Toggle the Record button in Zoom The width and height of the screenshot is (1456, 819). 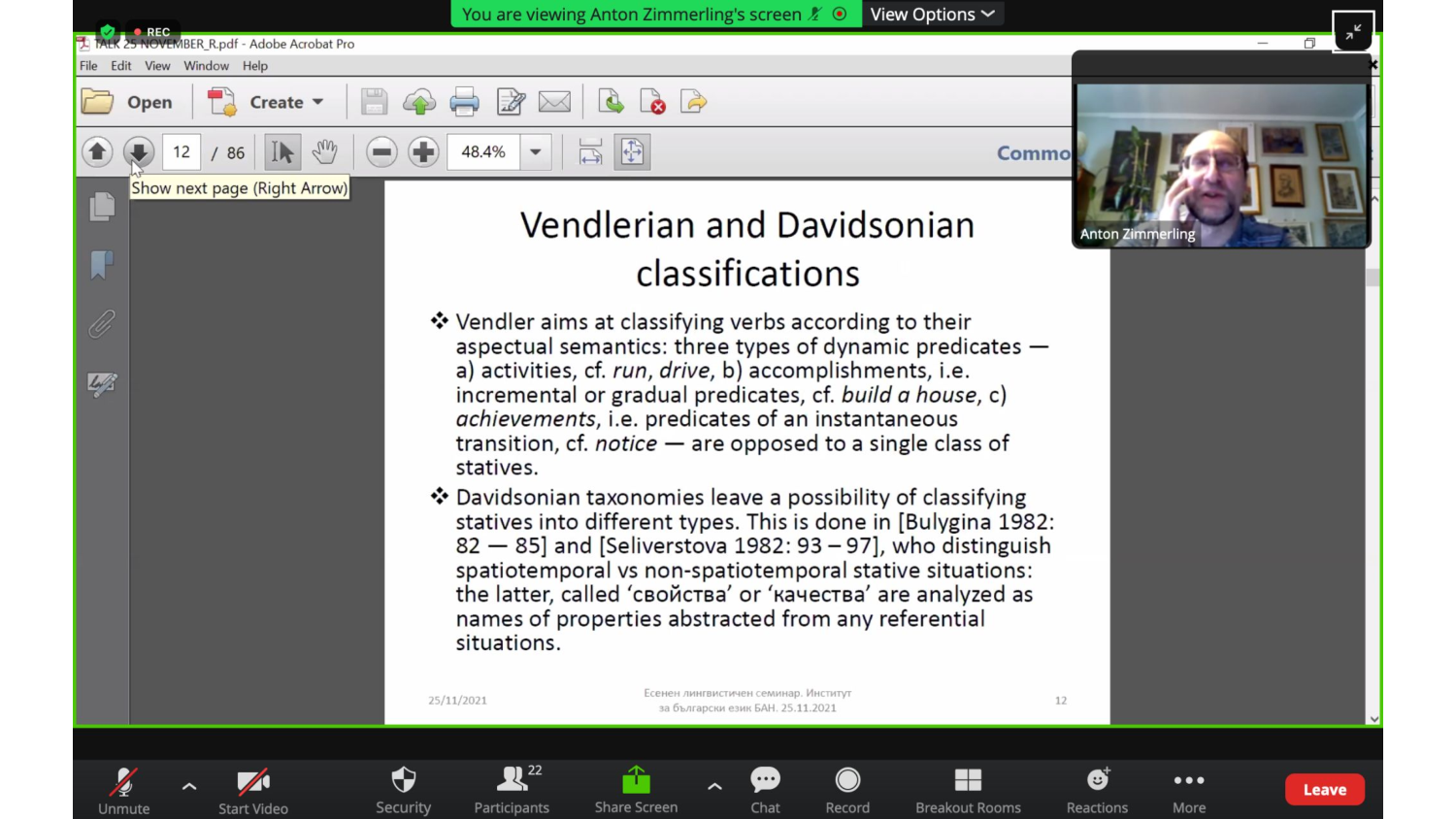tap(847, 790)
